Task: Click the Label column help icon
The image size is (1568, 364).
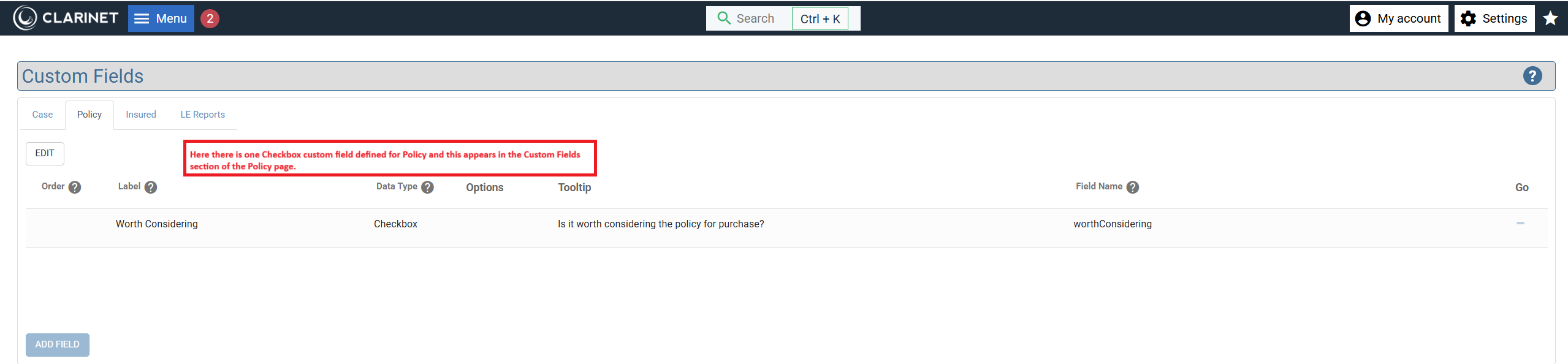Action: [x=151, y=188]
